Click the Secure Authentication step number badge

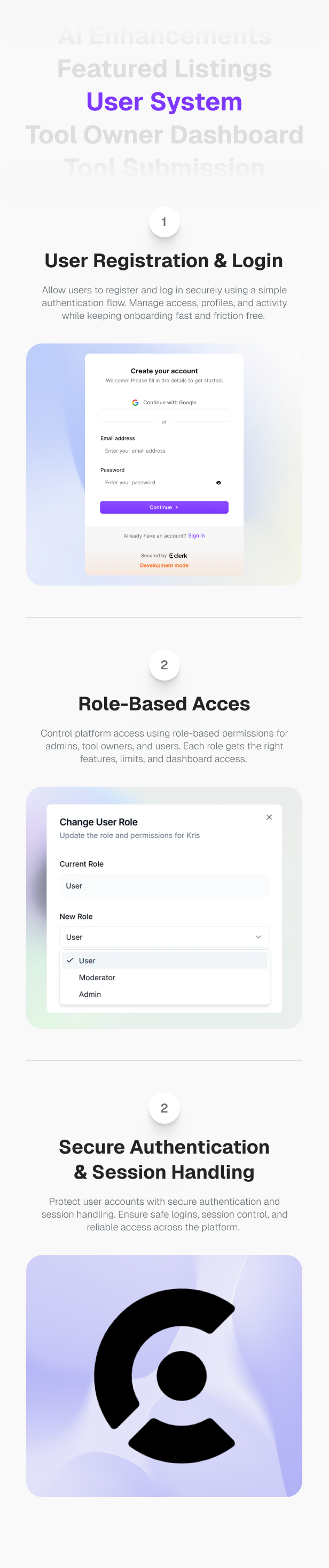click(164, 1108)
